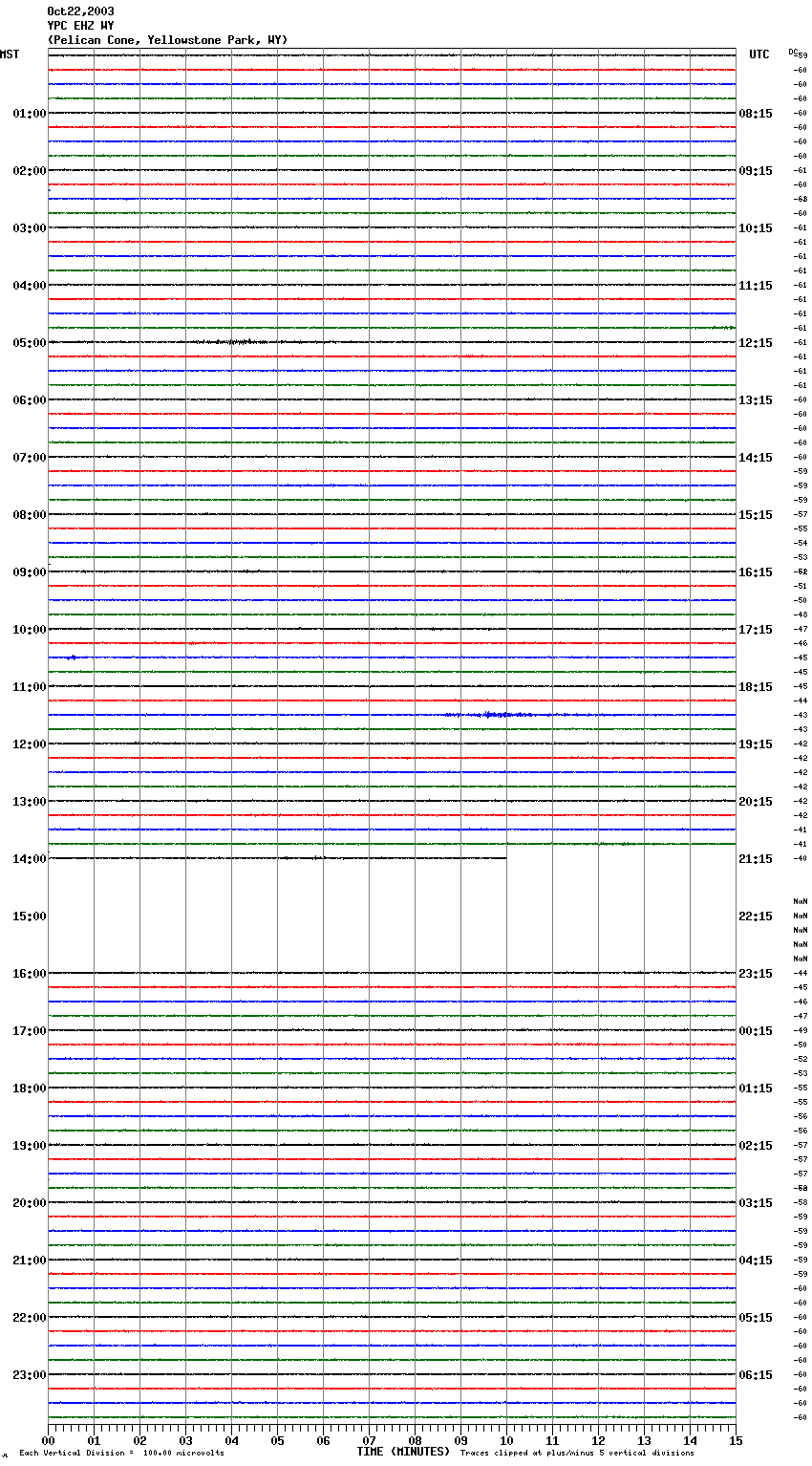Select the '14:00' MST hour label
Screen dimensions: 812x1466
[30, 859]
